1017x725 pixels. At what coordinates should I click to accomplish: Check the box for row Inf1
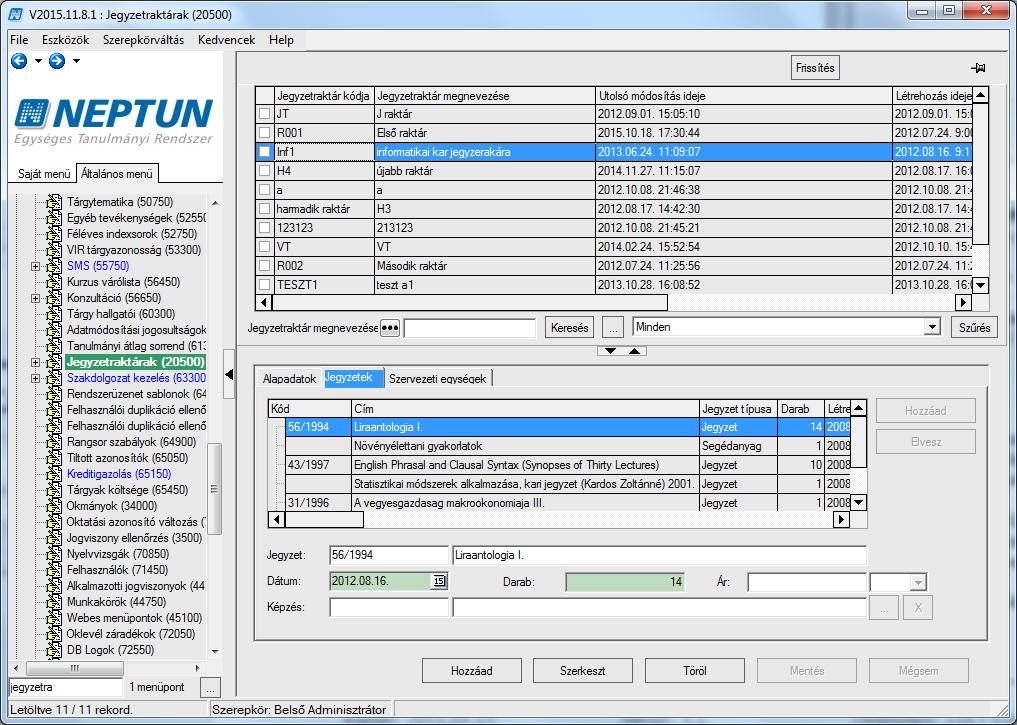tap(265, 152)
